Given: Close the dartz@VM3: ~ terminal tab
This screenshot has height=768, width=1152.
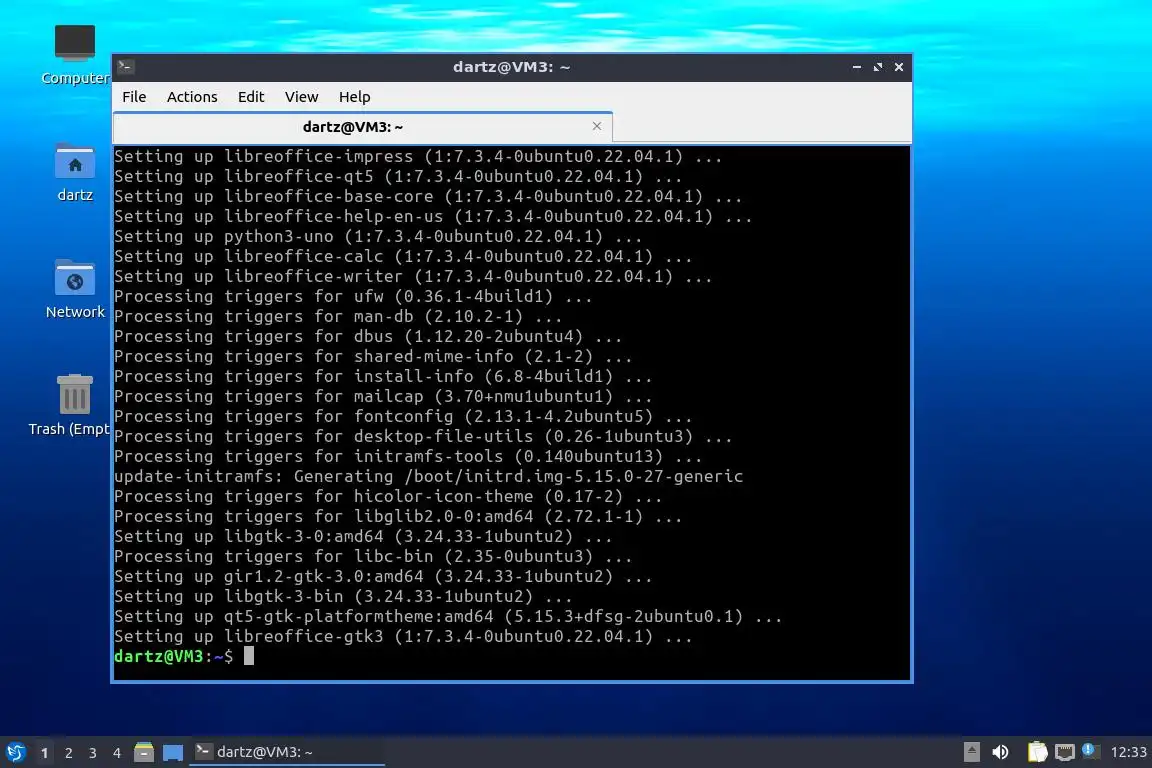Looking at the screenshot, I should coord(597,126).
